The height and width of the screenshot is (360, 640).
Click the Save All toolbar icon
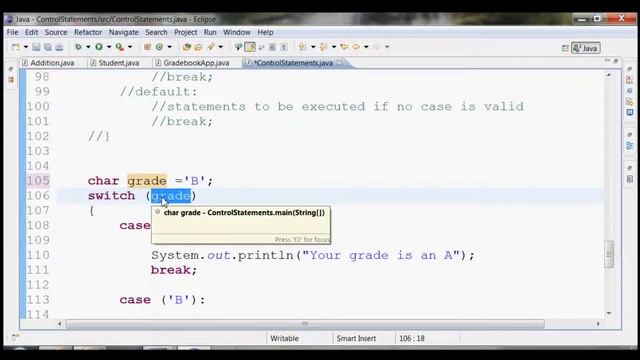click(48, 47)
